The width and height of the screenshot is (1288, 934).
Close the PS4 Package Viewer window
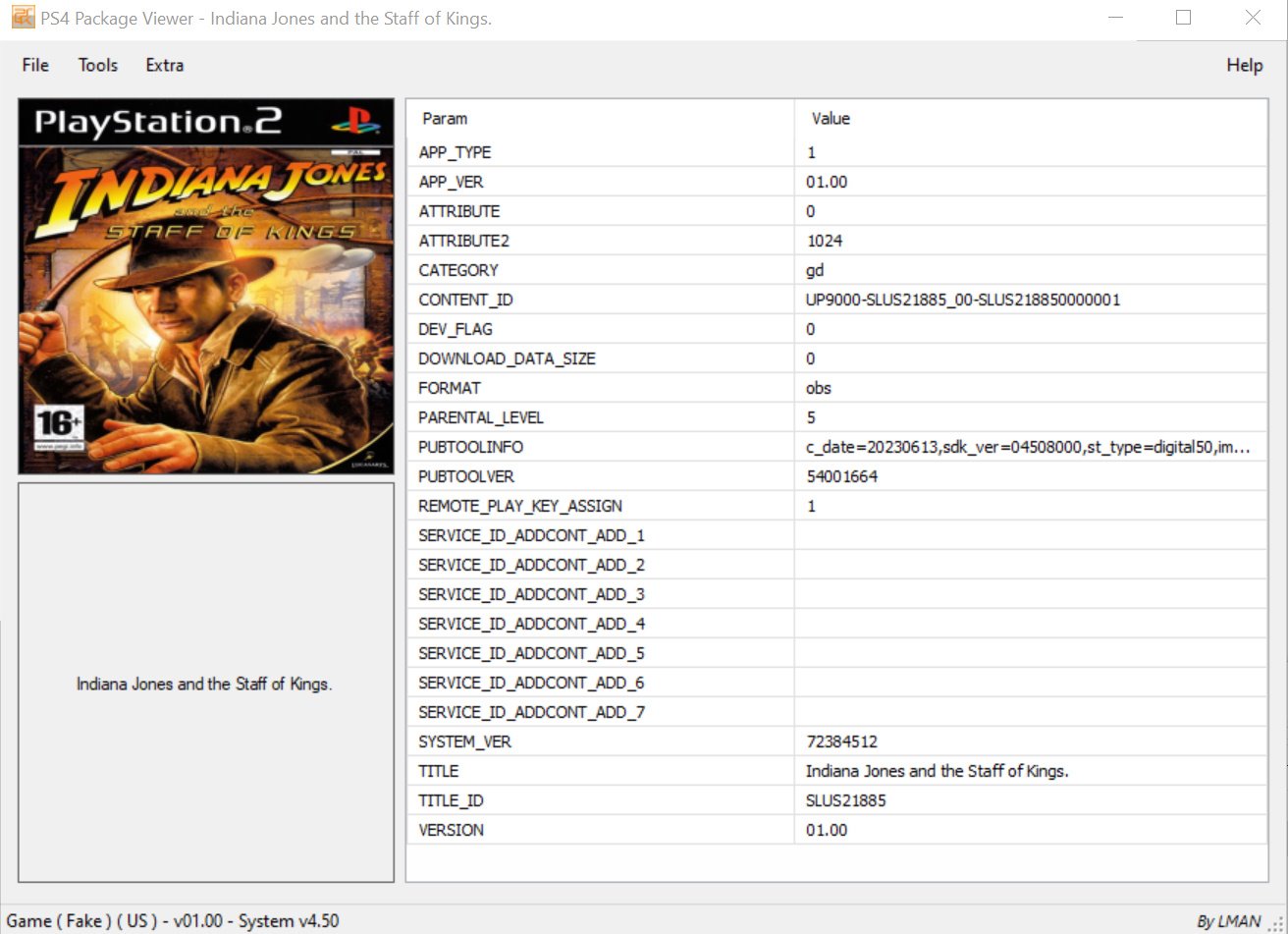pos(1253,18)
